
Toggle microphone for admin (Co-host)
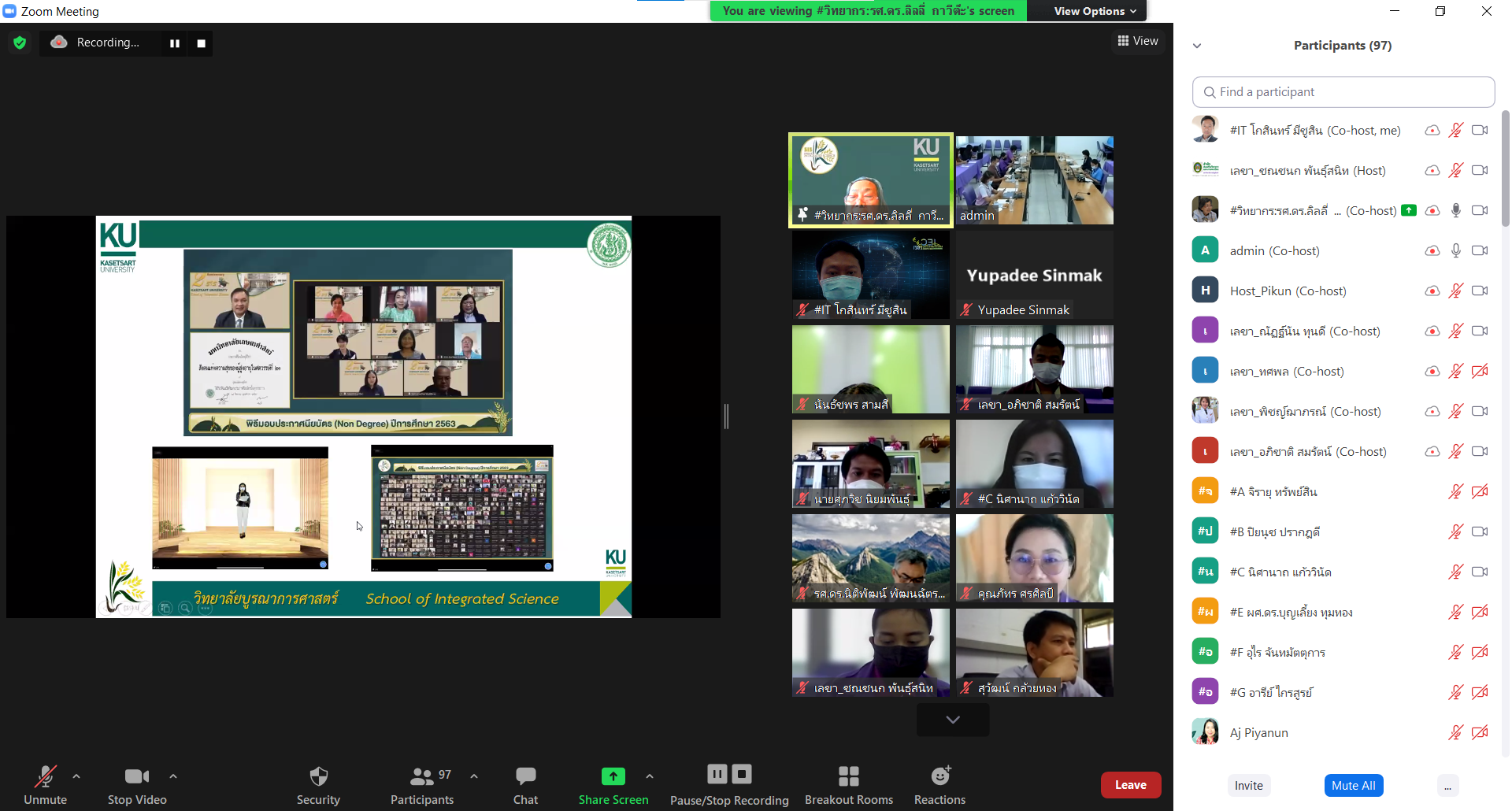[1455, 250]
